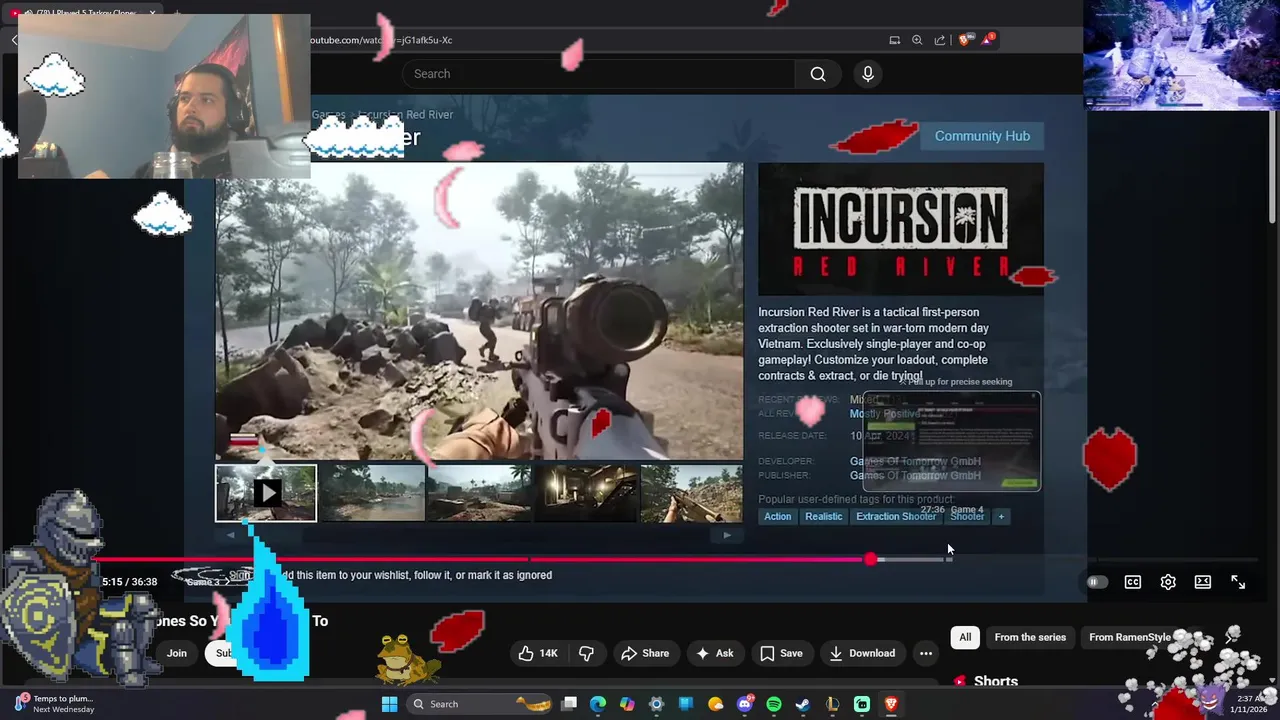Click the share page icon in address bar

pyautogui.click(x=940, y=40)
